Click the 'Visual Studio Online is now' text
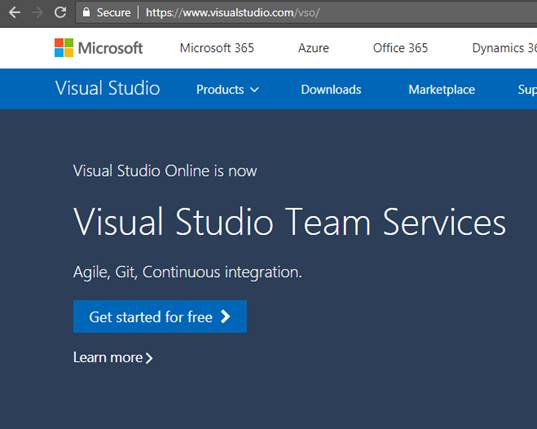 [165, 171]
